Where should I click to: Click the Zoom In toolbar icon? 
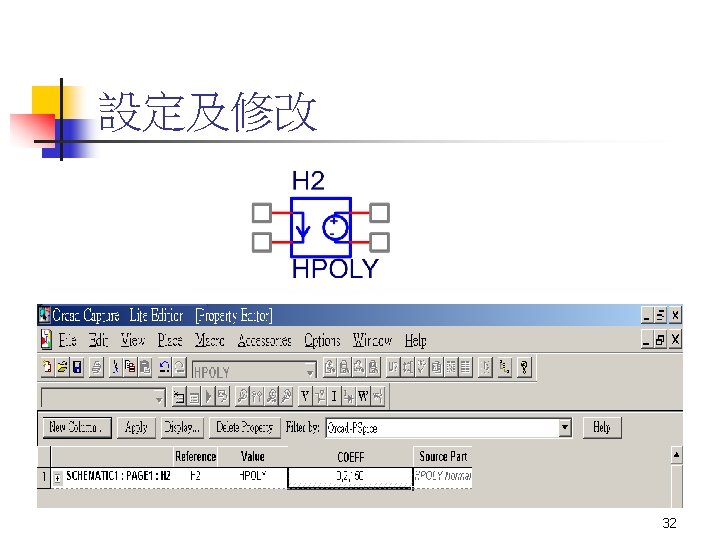click(x=330, y=367)
